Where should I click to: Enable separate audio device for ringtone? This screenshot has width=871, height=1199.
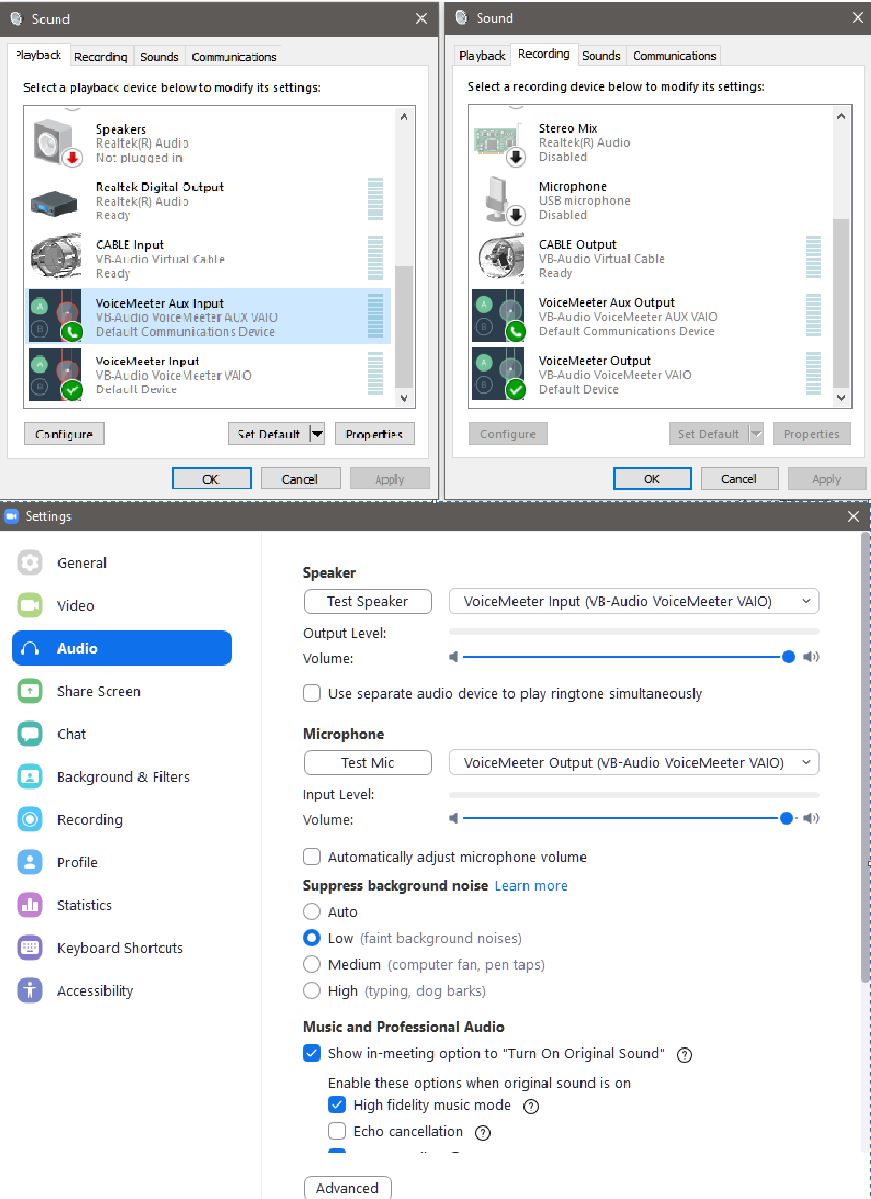(x=311, y=694)
